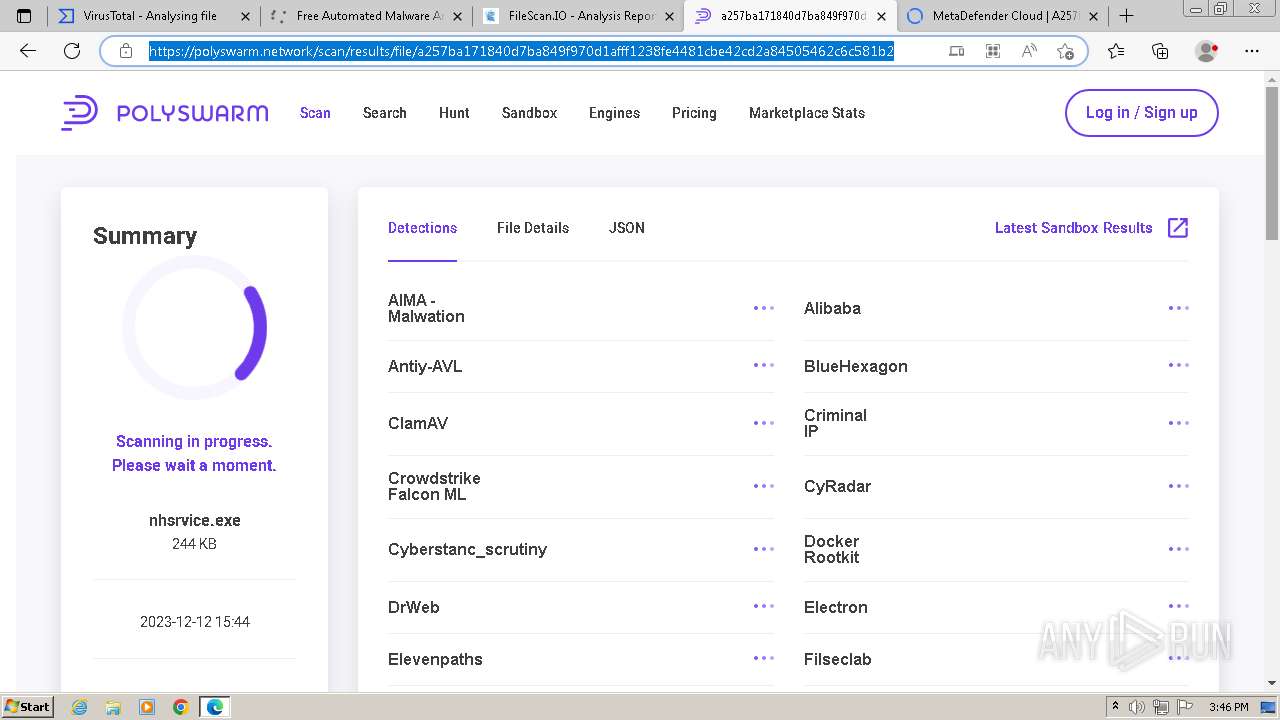Open the send tab to devices icon

point(956,51)
